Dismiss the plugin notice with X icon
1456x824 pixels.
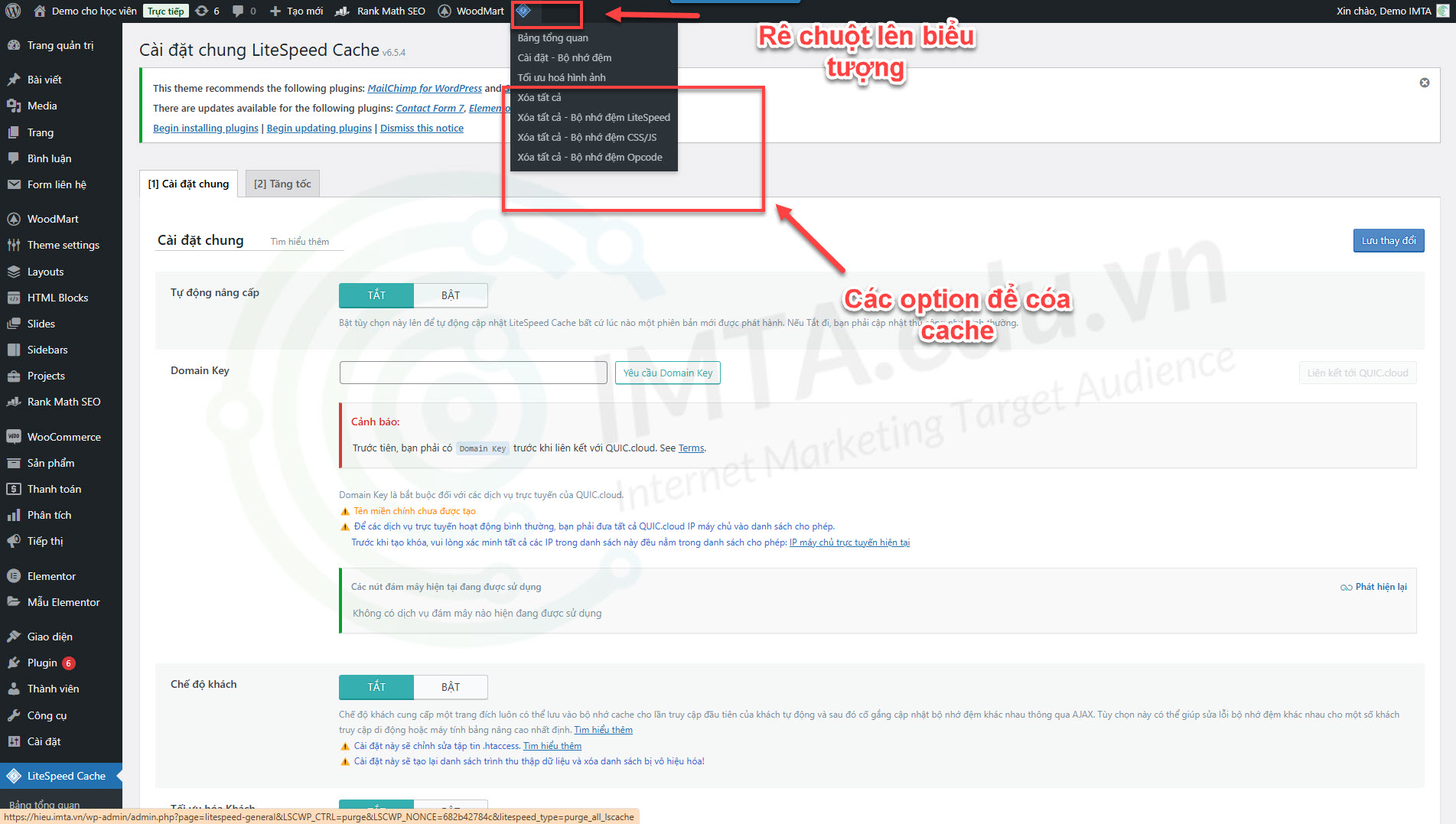(1425, 83)
